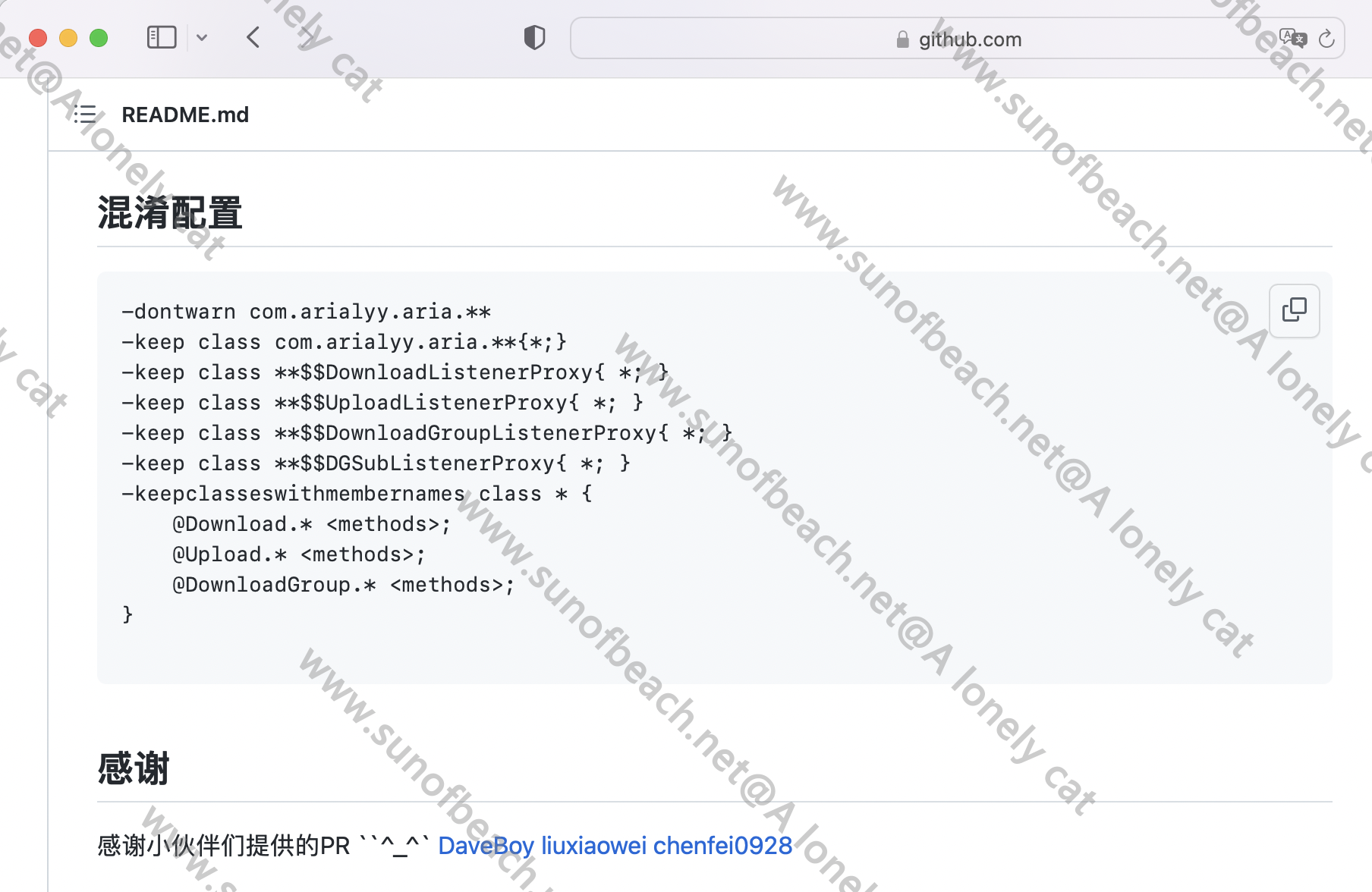Select the '@Upload.* <methods>;' line
Screen dimensions: 1372x892
299,554
